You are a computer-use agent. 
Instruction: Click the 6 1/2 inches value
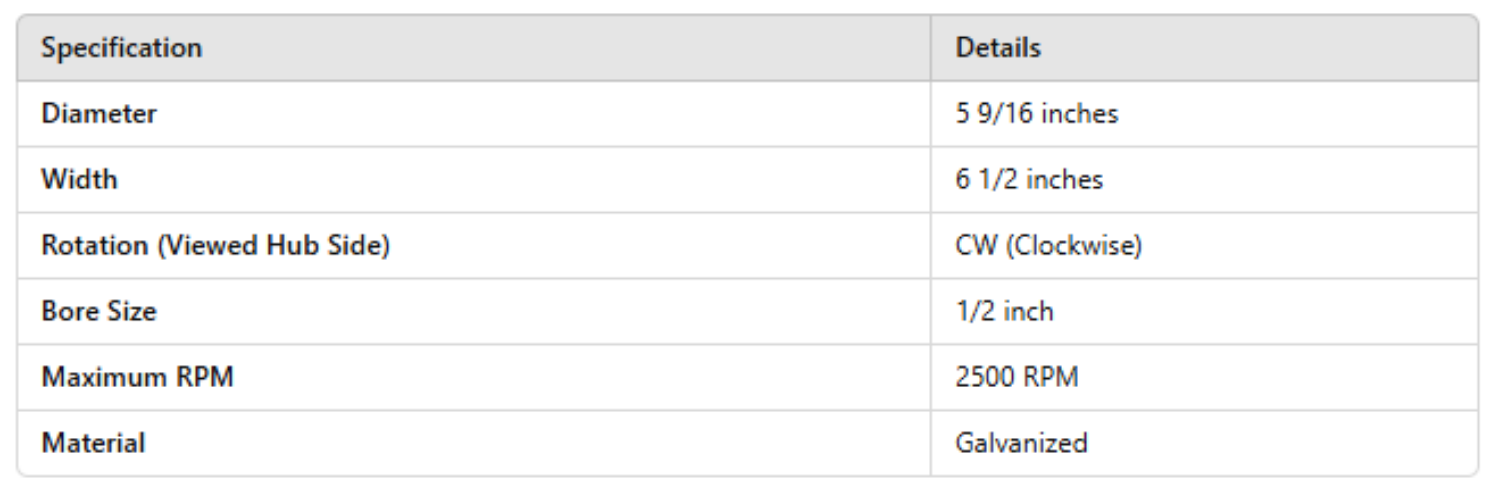tap(1029, 180)
